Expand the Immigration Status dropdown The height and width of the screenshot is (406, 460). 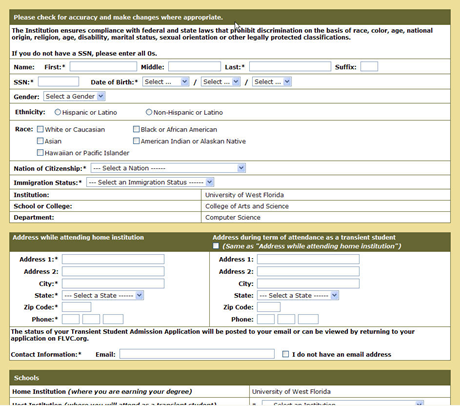[x=150, y=182]
